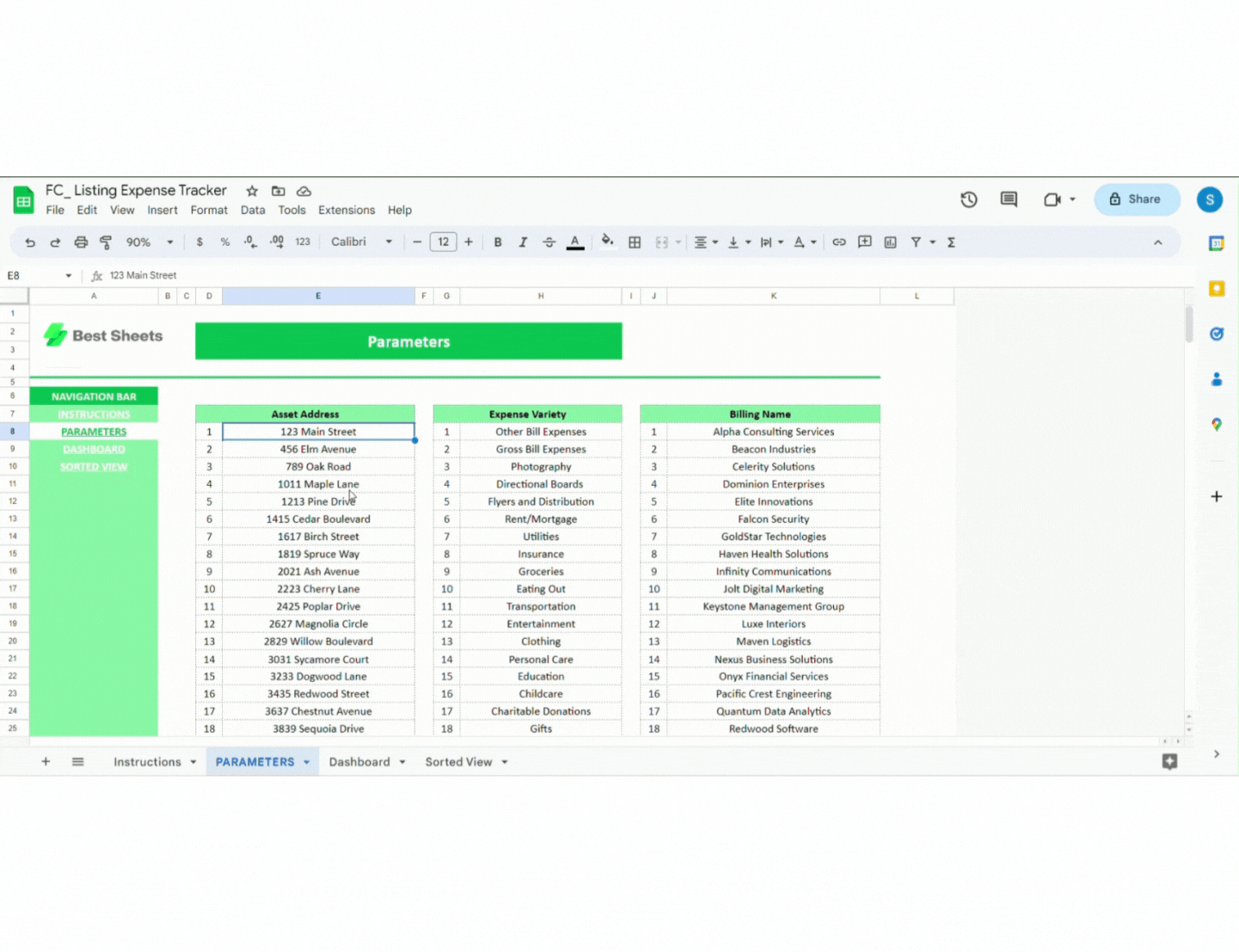Open Google Maps side panel icon
This screenshot has width=1239, height=952.
point(1217,424)
